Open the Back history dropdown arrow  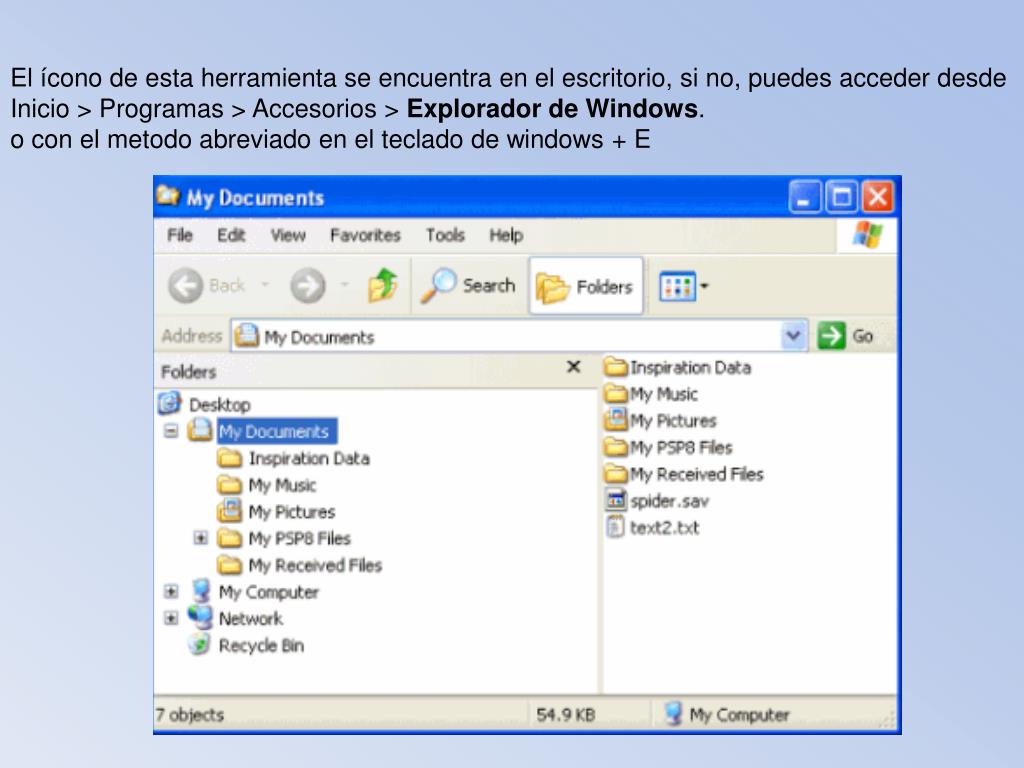point(264,285)
